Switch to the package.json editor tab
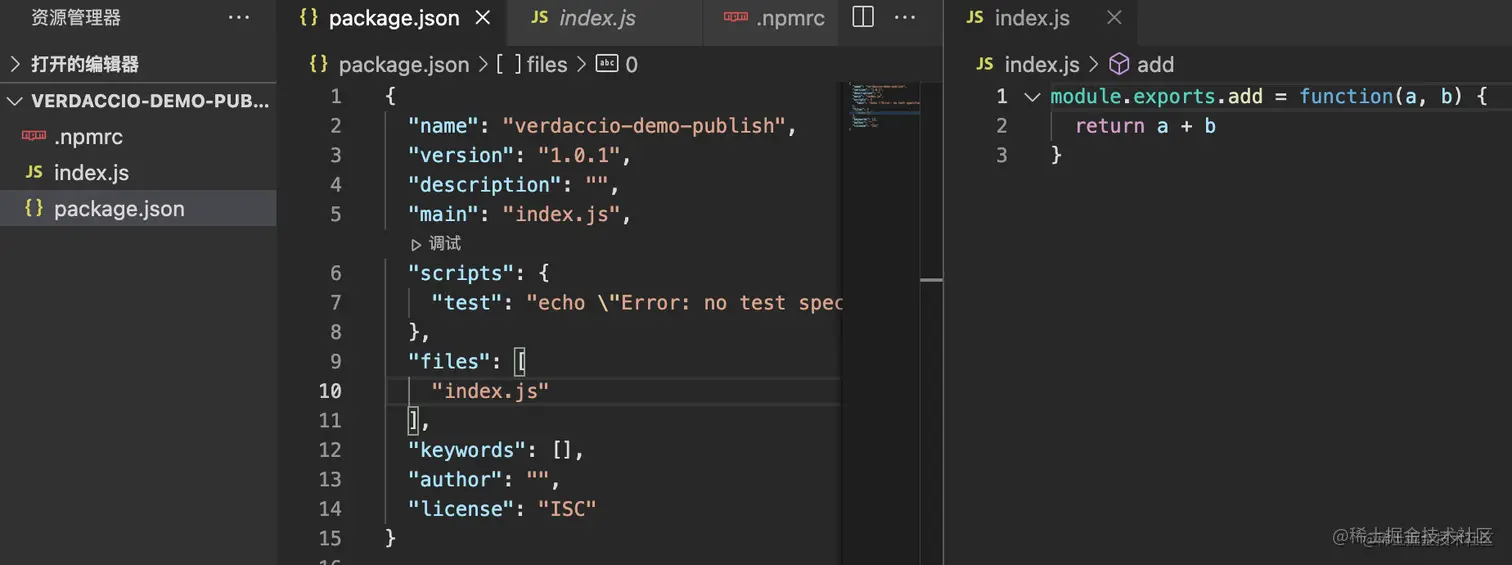Screen dimensions: 1512x565 pos(392,18)
